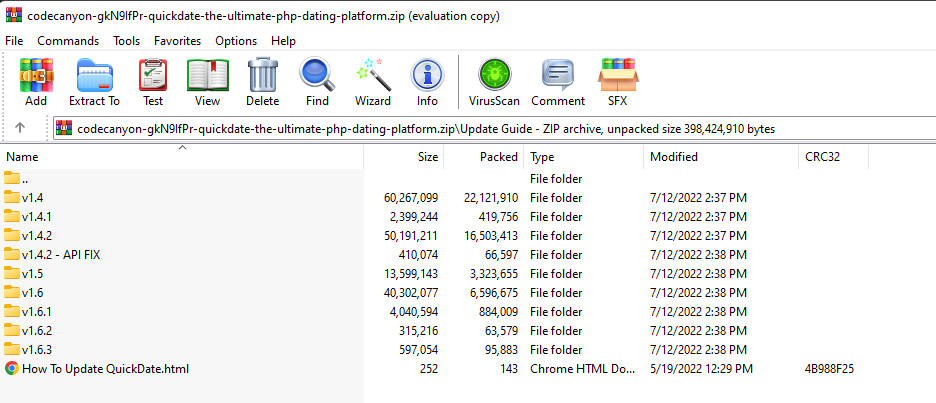Image resolution: width=936 pixels, height=403 pixels.
Task: Click the up one level arrow
Action: (20, 127)
